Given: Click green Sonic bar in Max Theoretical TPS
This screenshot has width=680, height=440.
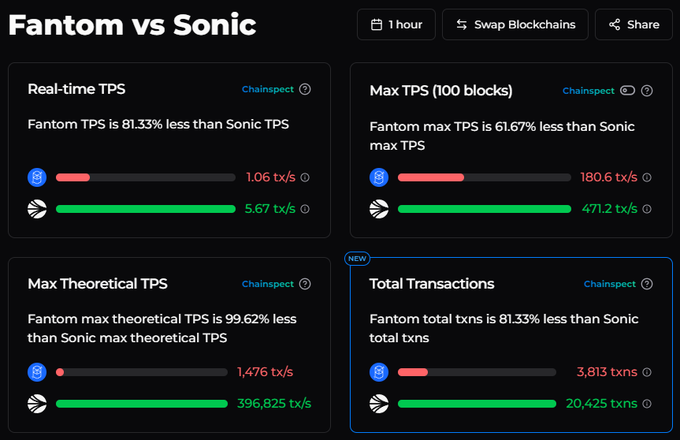Looking at the screenshot, I should click(142, 404).
